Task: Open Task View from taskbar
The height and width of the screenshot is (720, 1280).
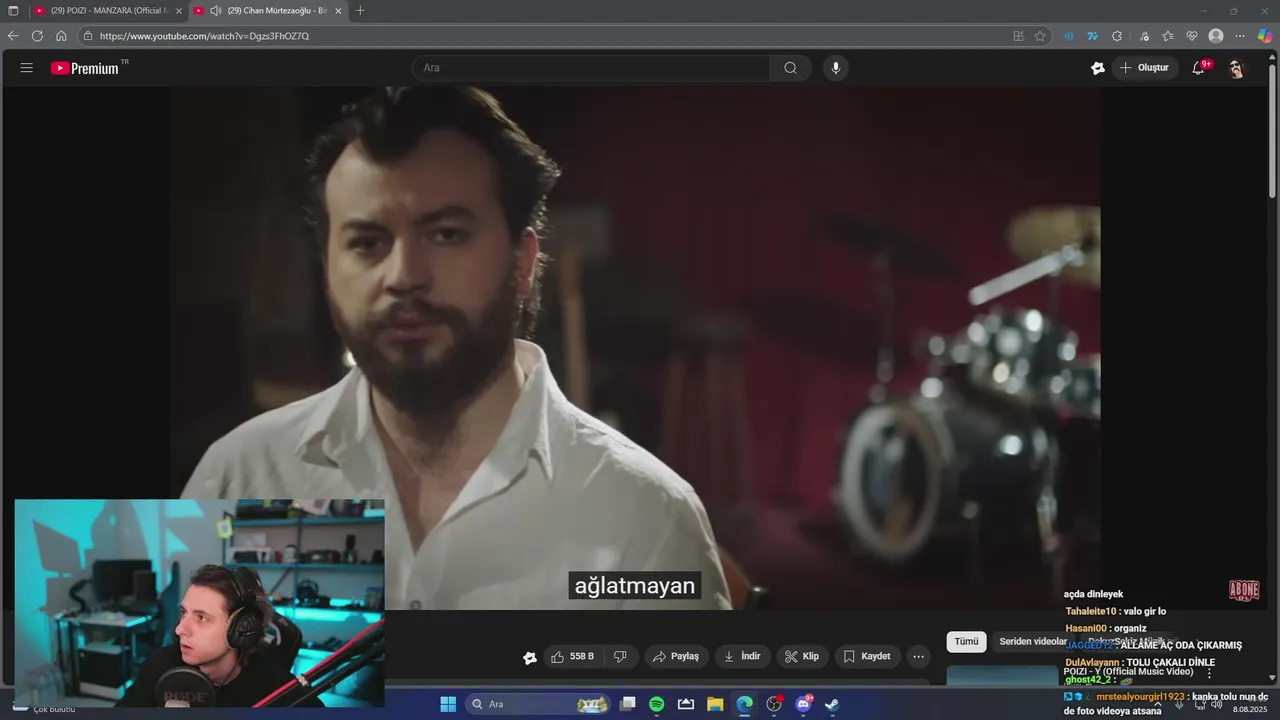Action: (628, 704)
